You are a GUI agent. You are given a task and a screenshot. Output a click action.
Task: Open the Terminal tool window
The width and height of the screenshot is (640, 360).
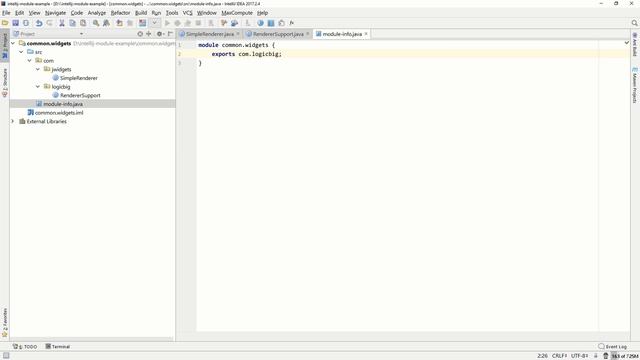click(58, 347)
